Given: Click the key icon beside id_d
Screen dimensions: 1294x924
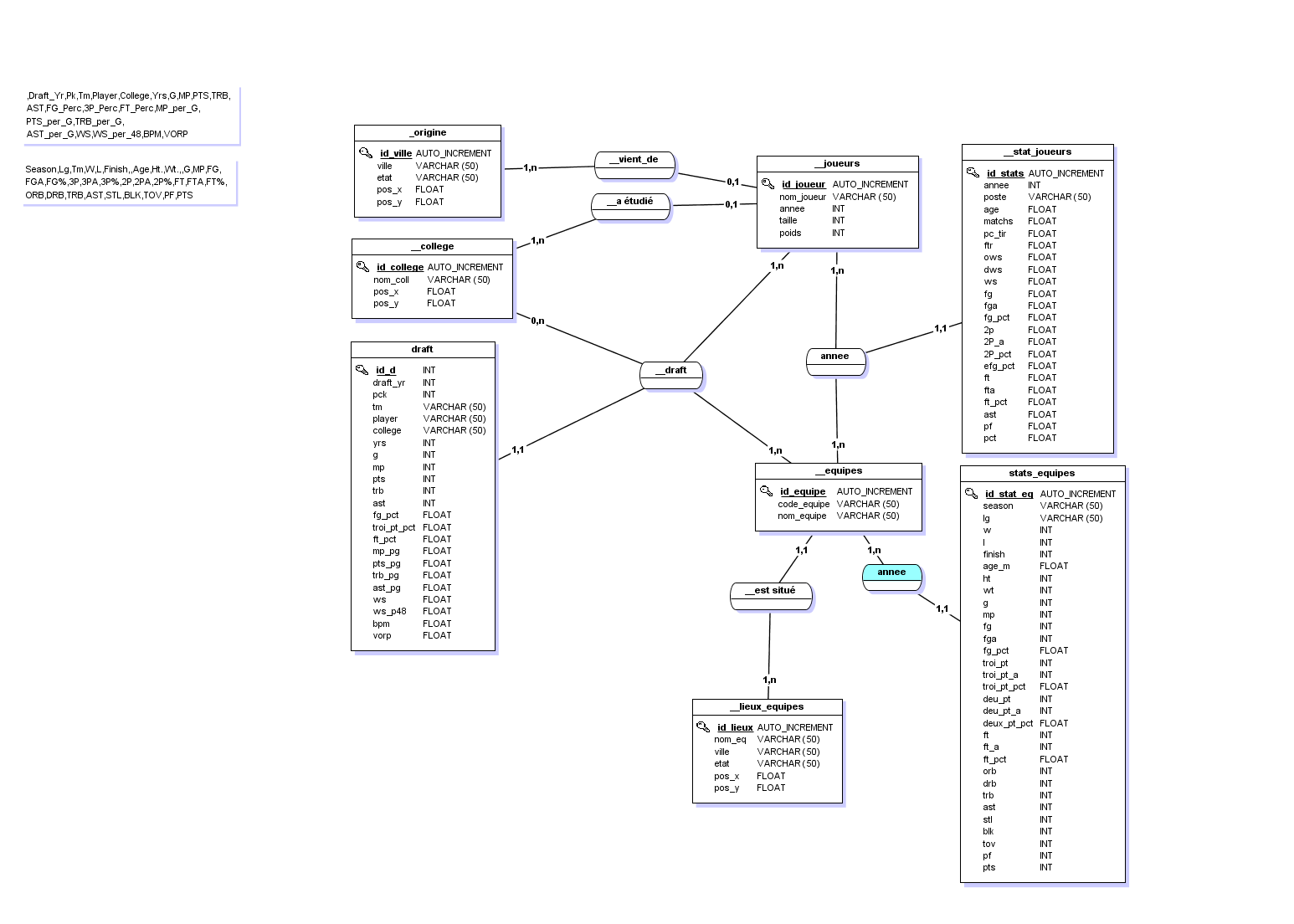Looking at the screenshot, I should (x=362, y=370).
